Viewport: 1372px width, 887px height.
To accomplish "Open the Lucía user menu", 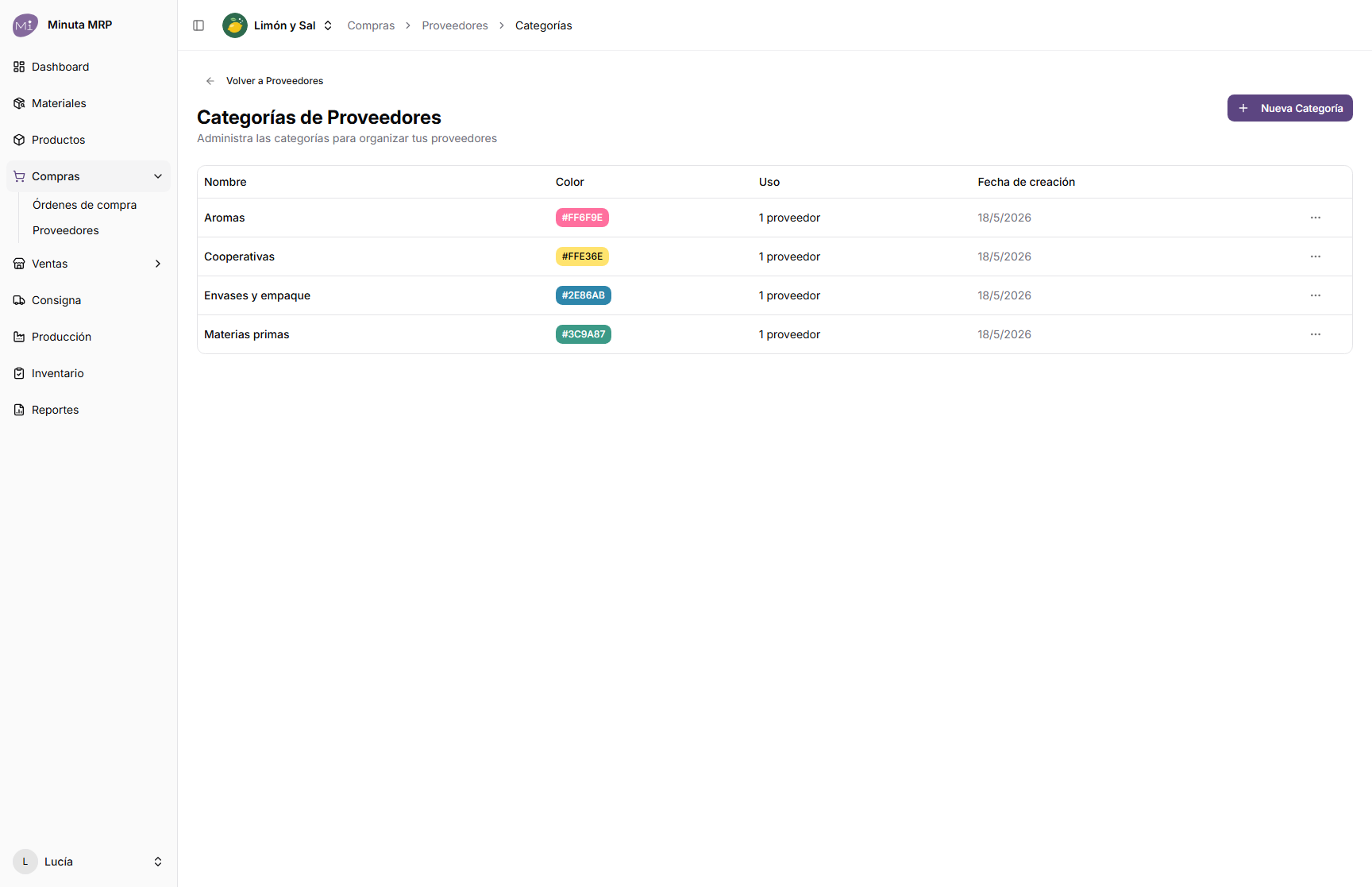I will 88,862.
